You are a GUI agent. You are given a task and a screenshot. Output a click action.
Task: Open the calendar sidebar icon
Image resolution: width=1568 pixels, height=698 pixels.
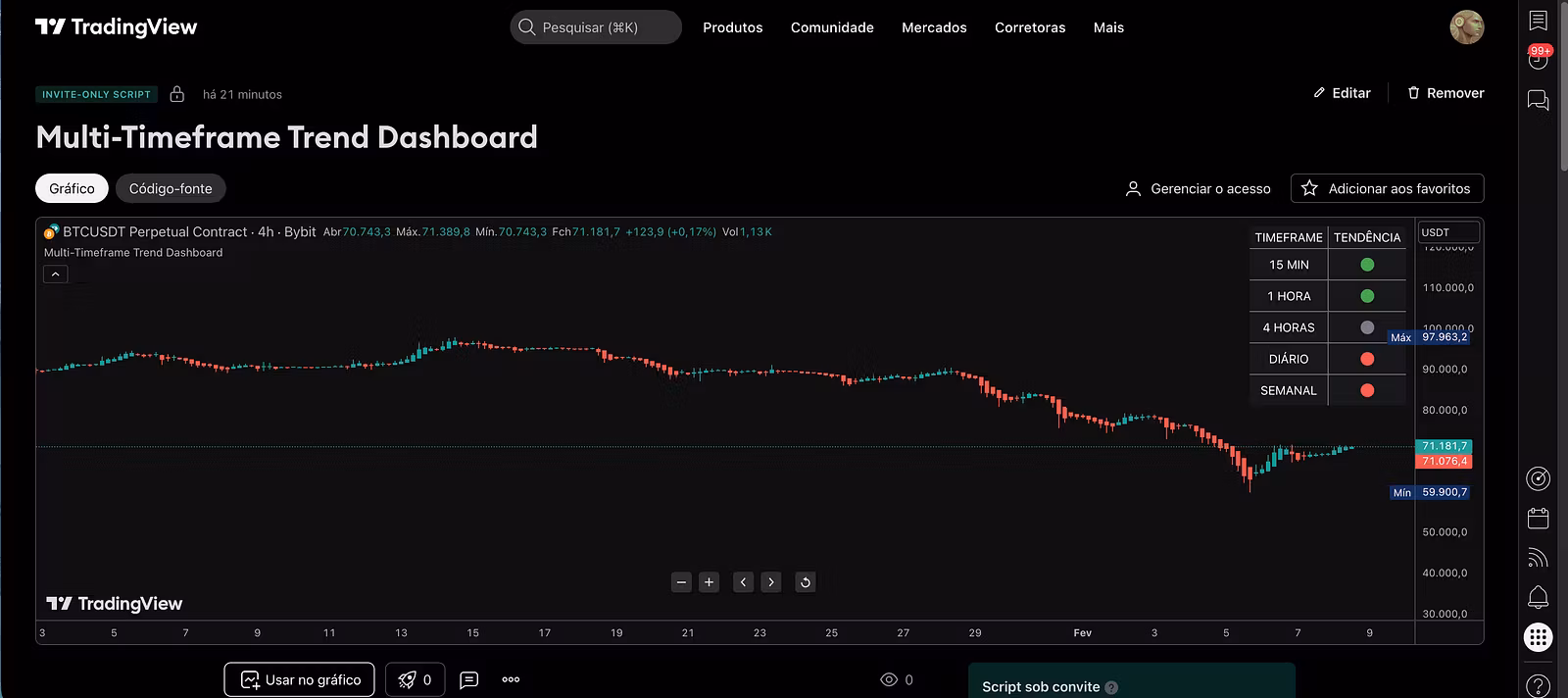pyautogui.click(x=1539, y=518)
